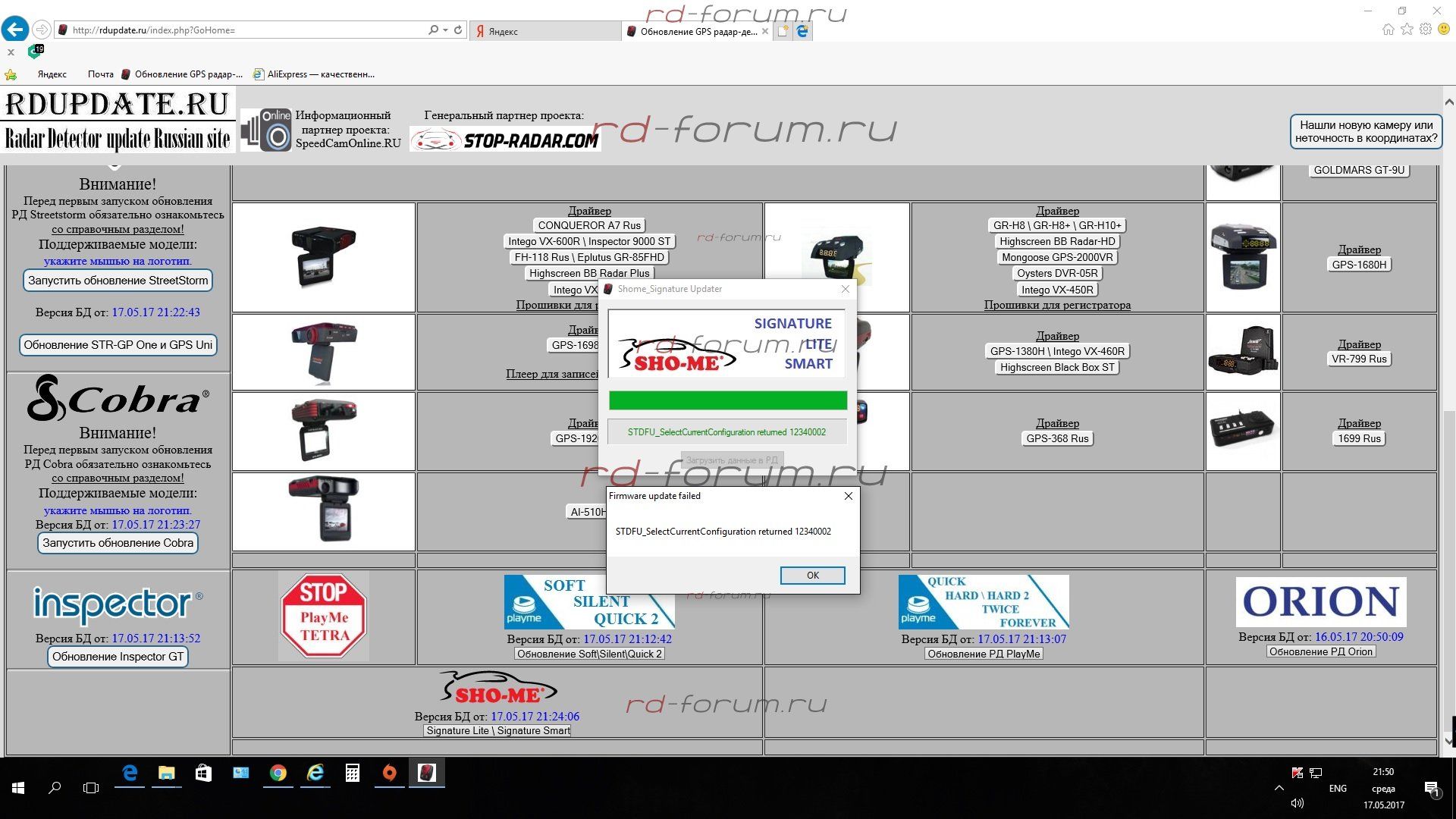1456x819 pixels.
Task: Click Intego VX-600R \ Inspector 9000 ST
Action: pos(589,241)
